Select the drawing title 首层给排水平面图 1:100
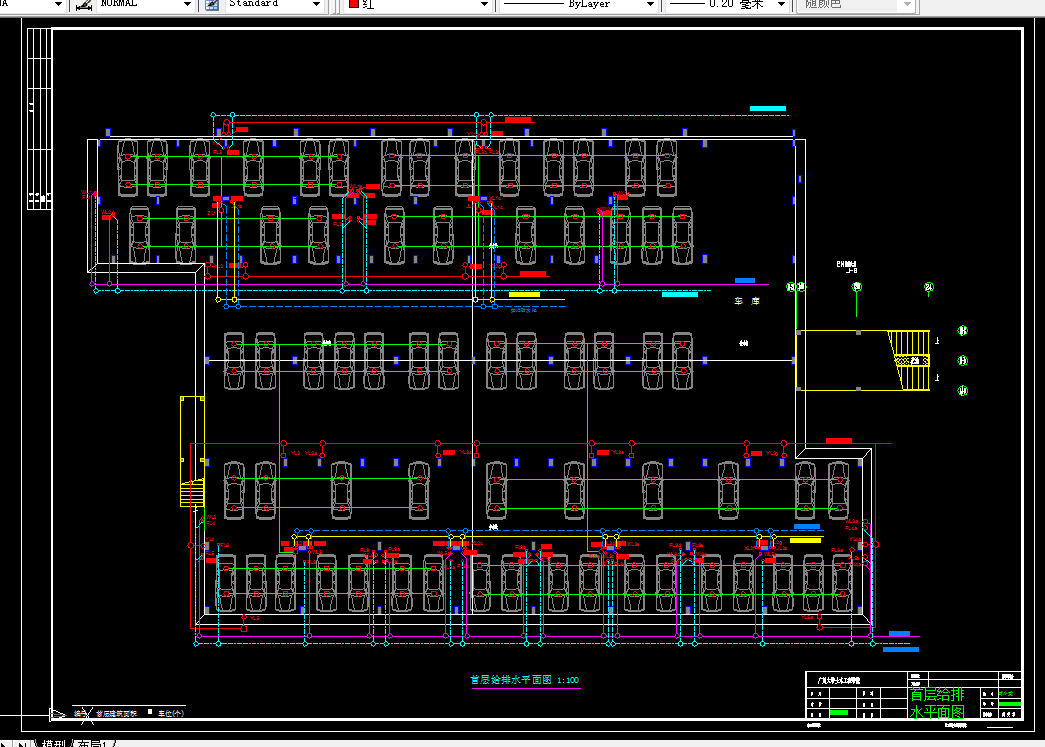The image size is (1045, 747). pyautogui.click(x=524, y=680)
